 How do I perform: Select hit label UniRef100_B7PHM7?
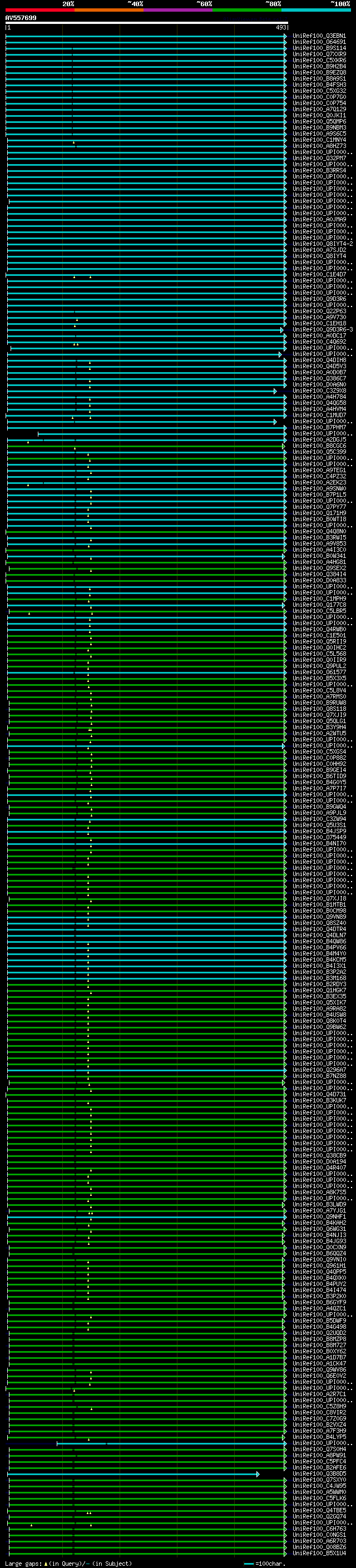(319, 427)
